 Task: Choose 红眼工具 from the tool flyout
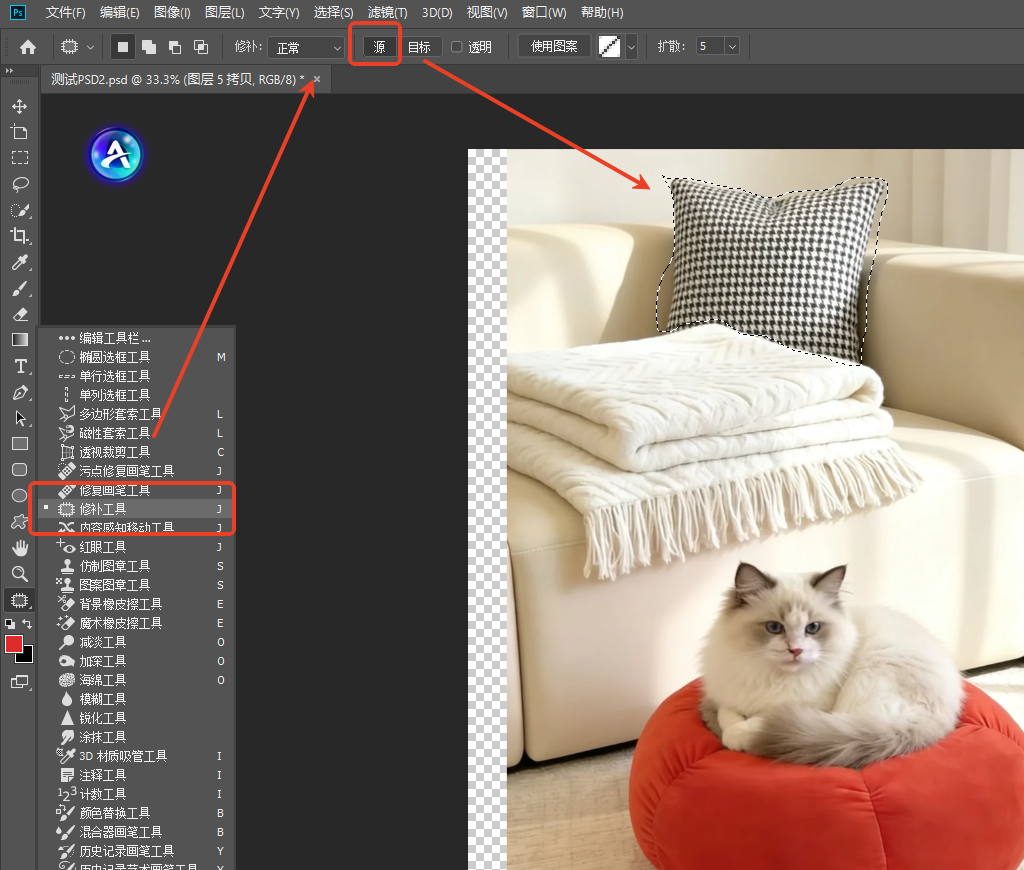(x=103, y=547)
